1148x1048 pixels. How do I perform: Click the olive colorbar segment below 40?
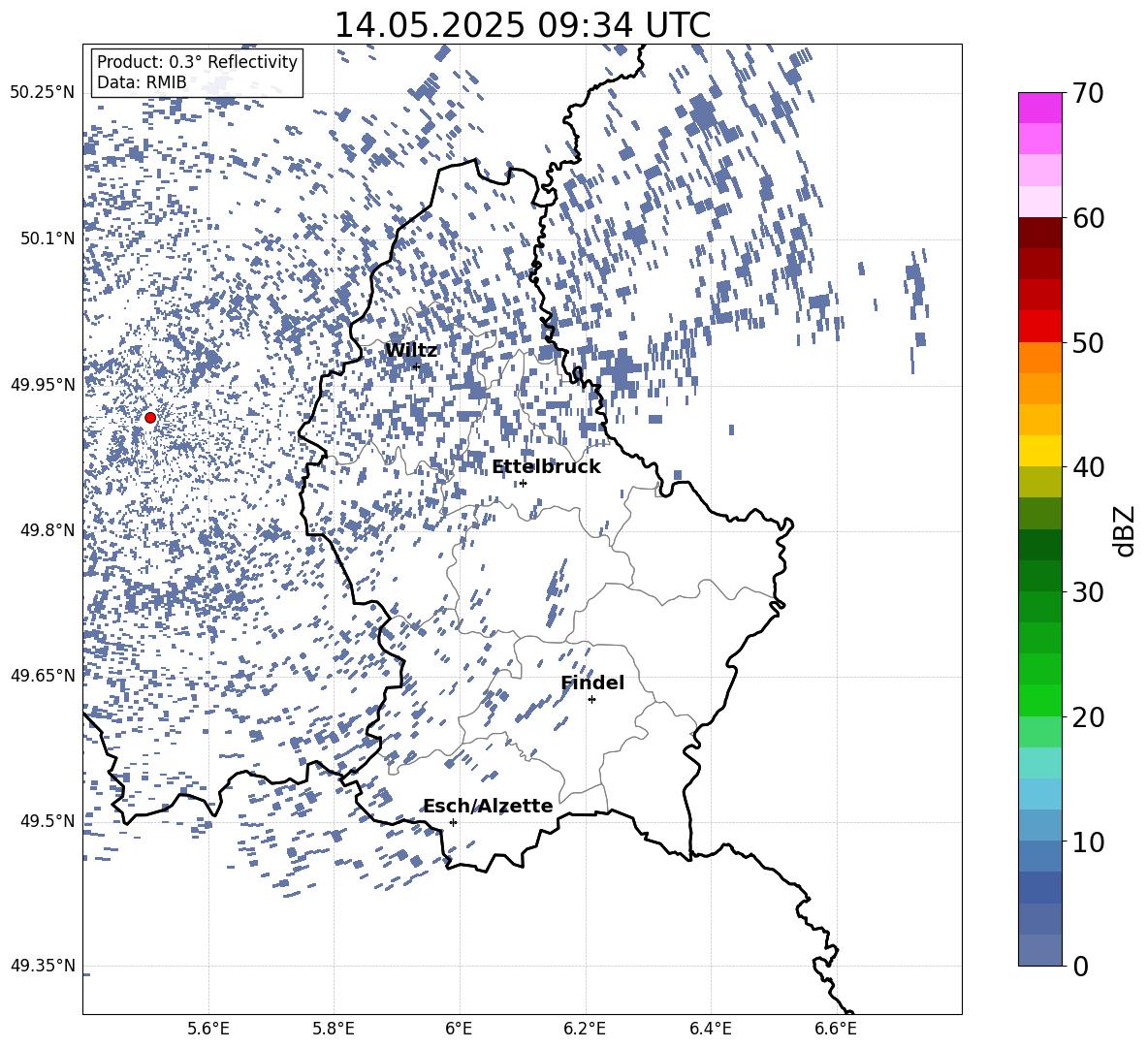[x=1040, y=482]
